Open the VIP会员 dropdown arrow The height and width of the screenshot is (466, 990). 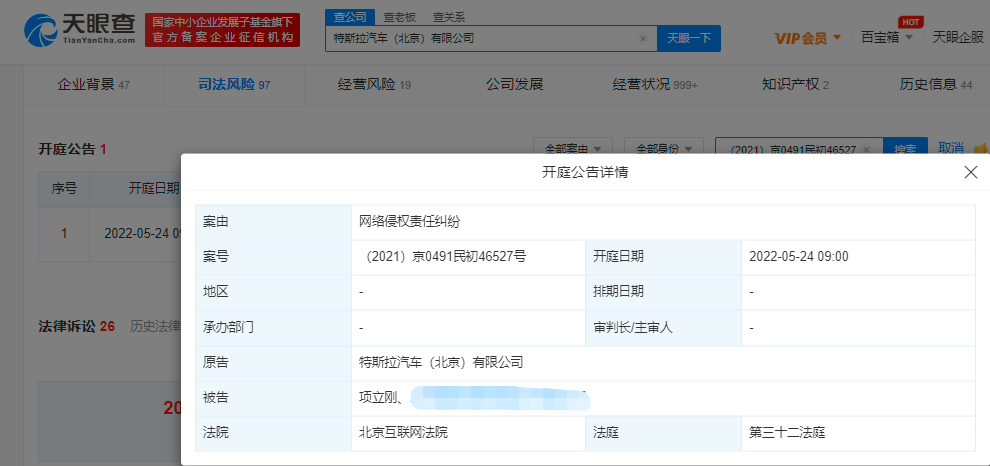837,37
